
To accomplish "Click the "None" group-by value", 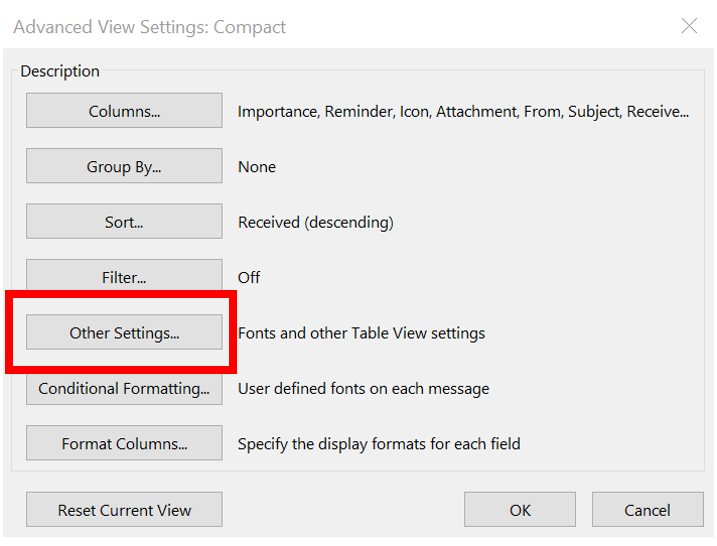I will [257, 167].
